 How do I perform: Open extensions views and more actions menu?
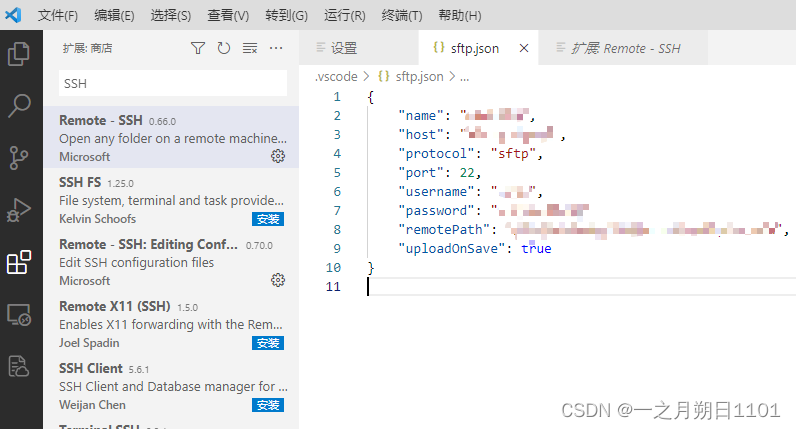(x=276, y=48)
